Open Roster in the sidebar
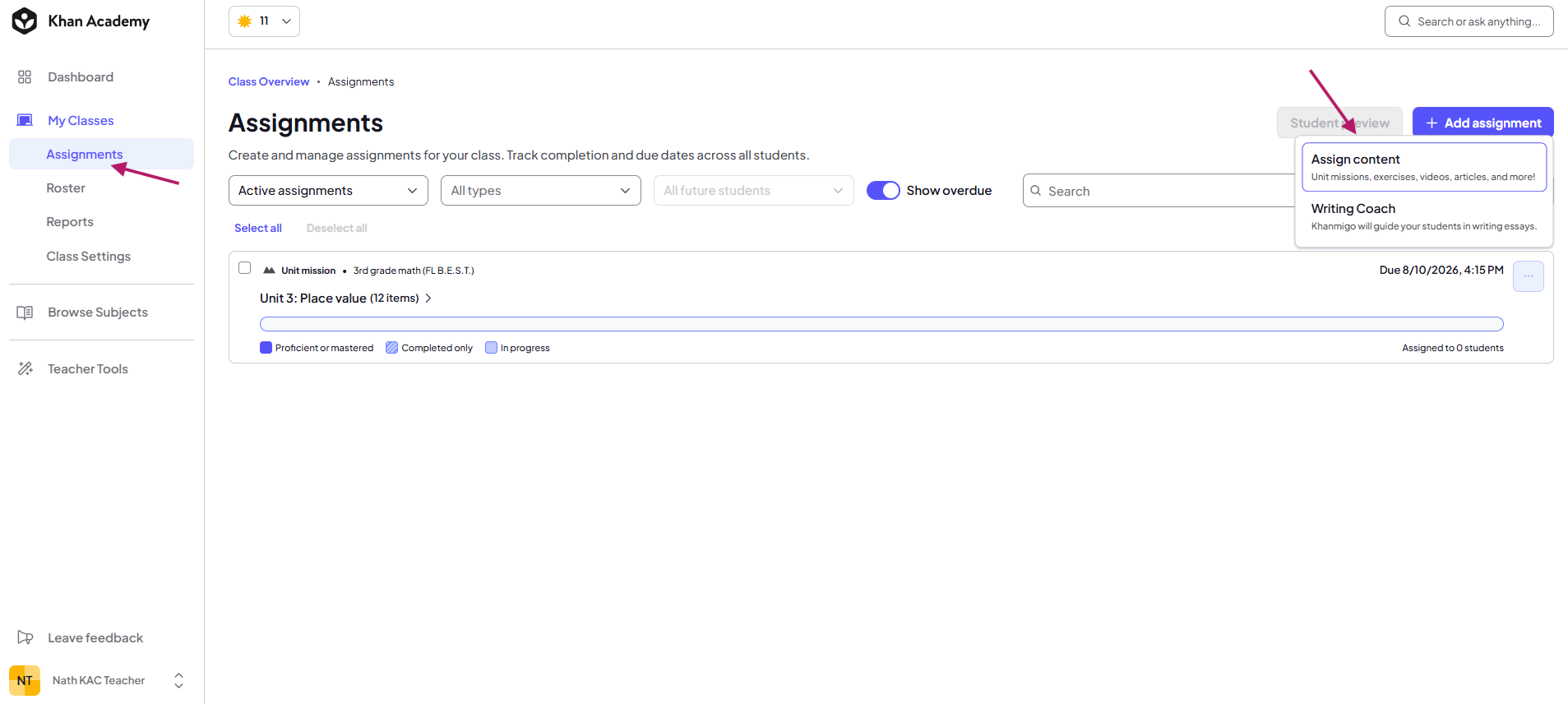This screenshot has width=1568, height=704. [66, 188]
